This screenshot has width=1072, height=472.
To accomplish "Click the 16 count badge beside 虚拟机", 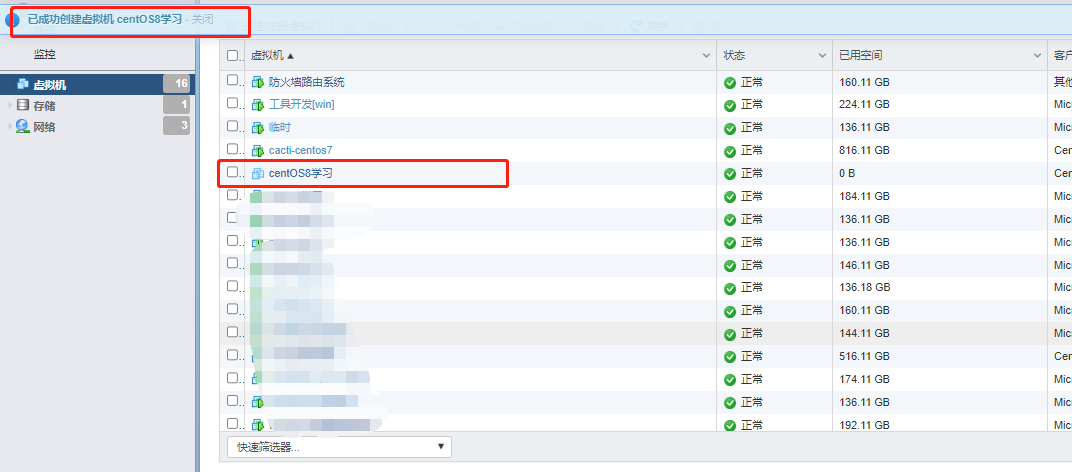I will [176, 84].
